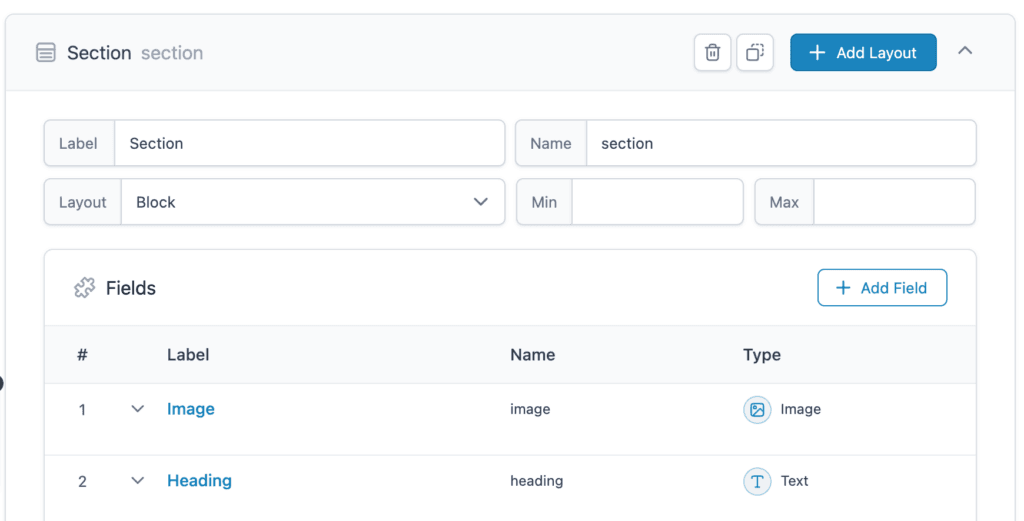Image resolution: width=1024 pixels, height=521 pixels.
Task: Click the 'Image' type text in row 1
Action: (801, 409)
